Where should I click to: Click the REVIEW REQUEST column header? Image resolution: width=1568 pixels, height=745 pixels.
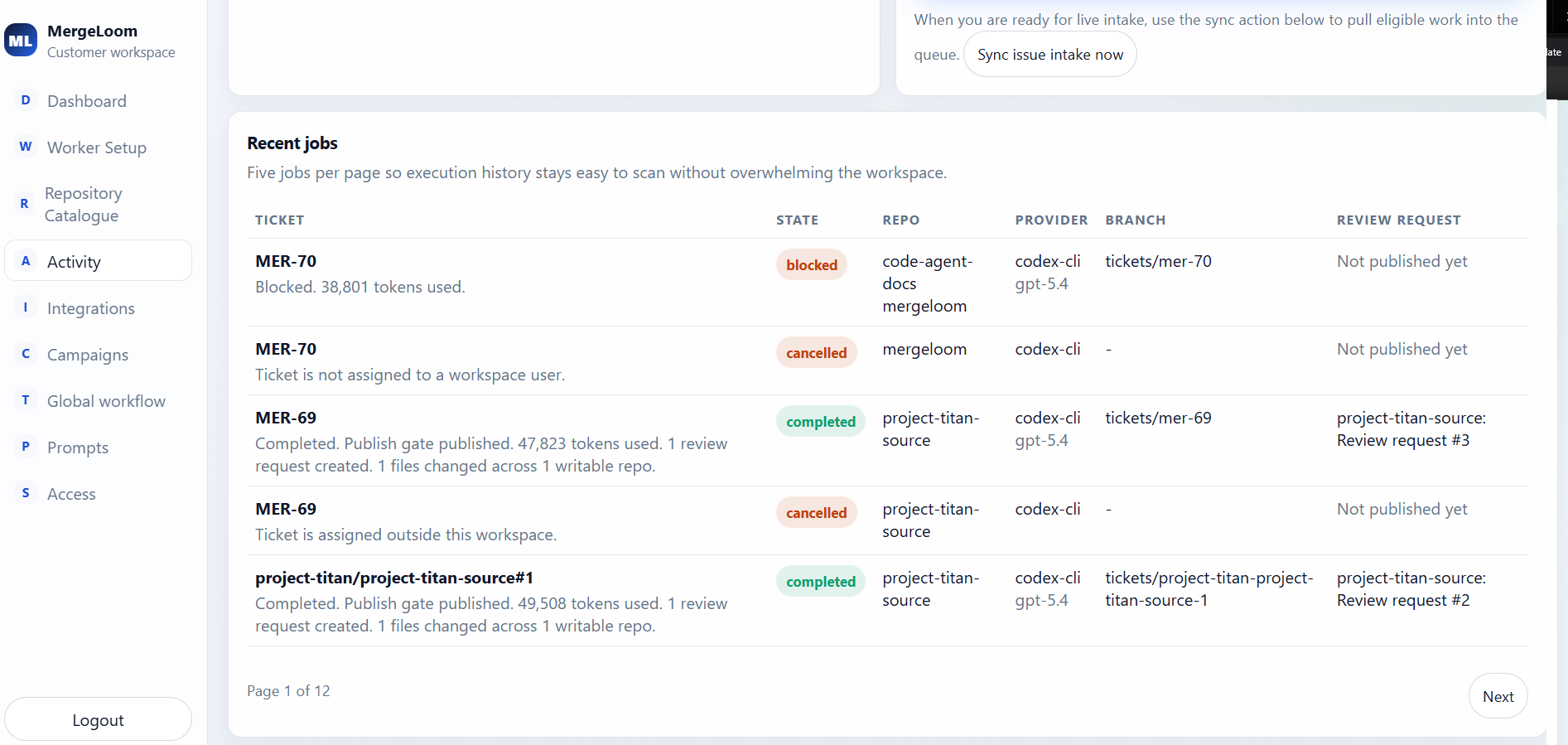pyautogui.click(x=1398, y=220)
